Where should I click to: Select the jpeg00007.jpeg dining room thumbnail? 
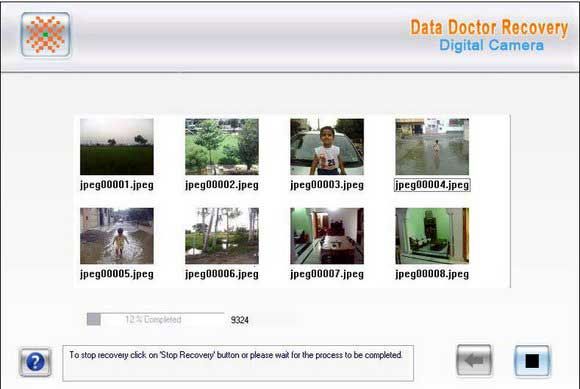(x=327, y=236)
